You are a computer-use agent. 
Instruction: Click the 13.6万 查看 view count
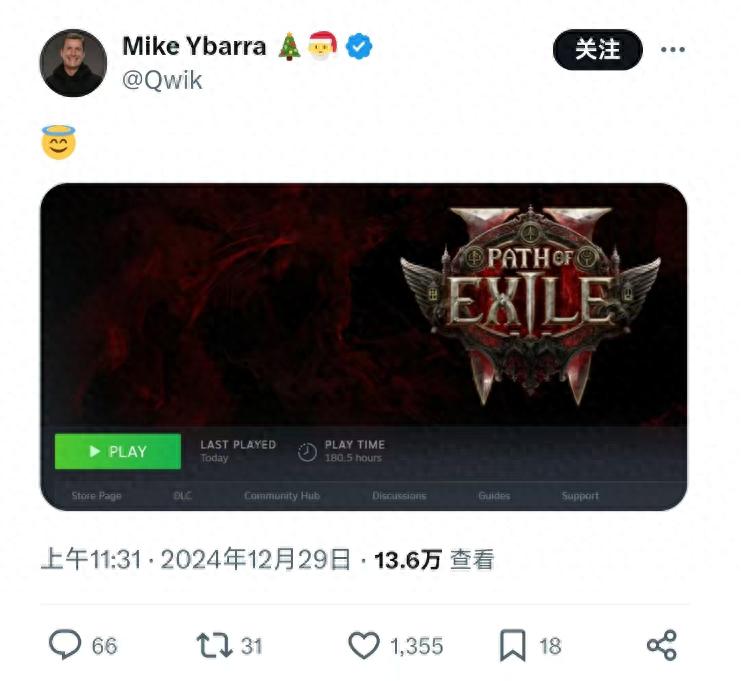[434, 560]
